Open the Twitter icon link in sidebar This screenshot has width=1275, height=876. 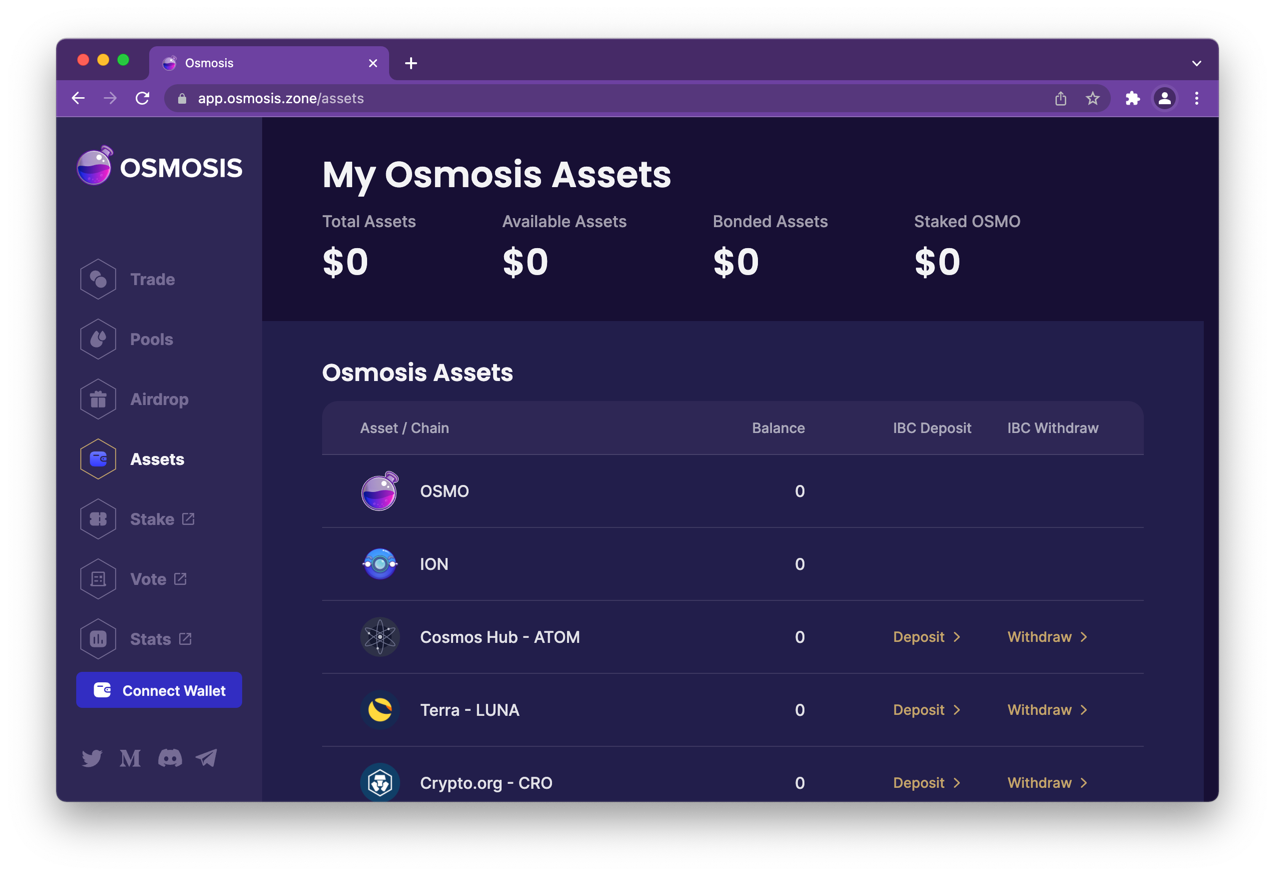click(92, 758)
